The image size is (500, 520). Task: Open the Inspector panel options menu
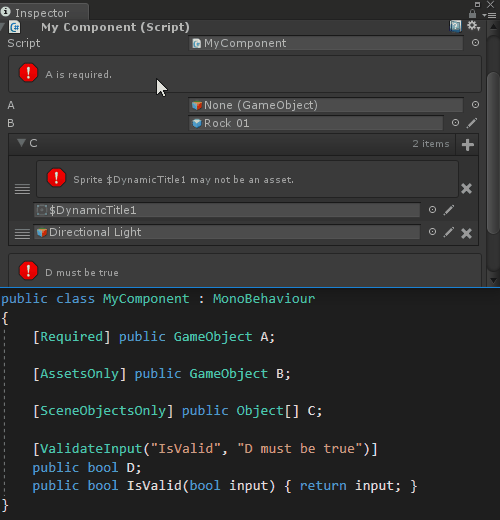[489, 15]
